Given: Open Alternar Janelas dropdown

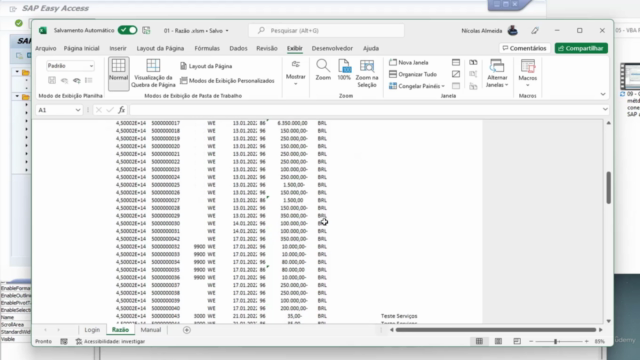Looking at the screenshot, I should (497, 73).
